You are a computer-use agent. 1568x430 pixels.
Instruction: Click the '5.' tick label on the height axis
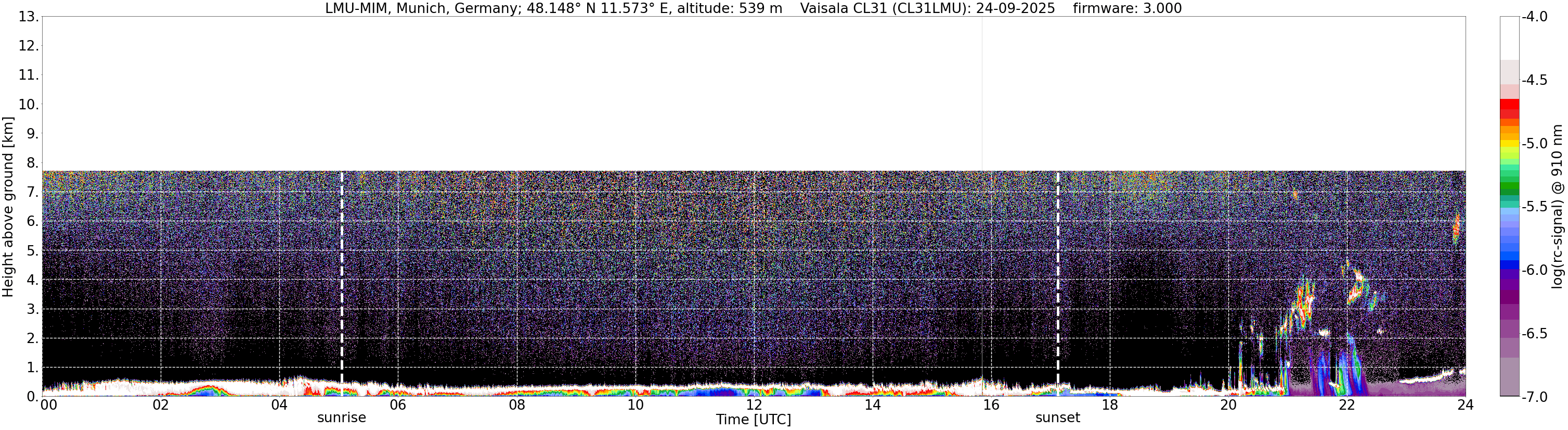(x=33, y=251)
